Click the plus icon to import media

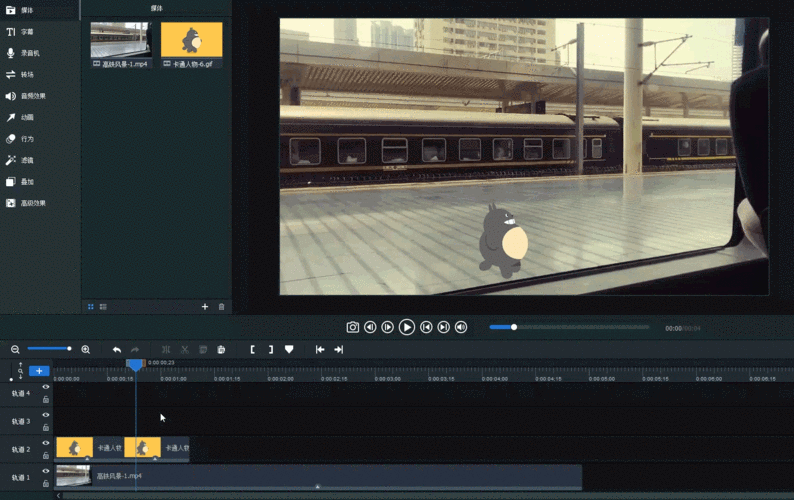[x=205, y=306]
